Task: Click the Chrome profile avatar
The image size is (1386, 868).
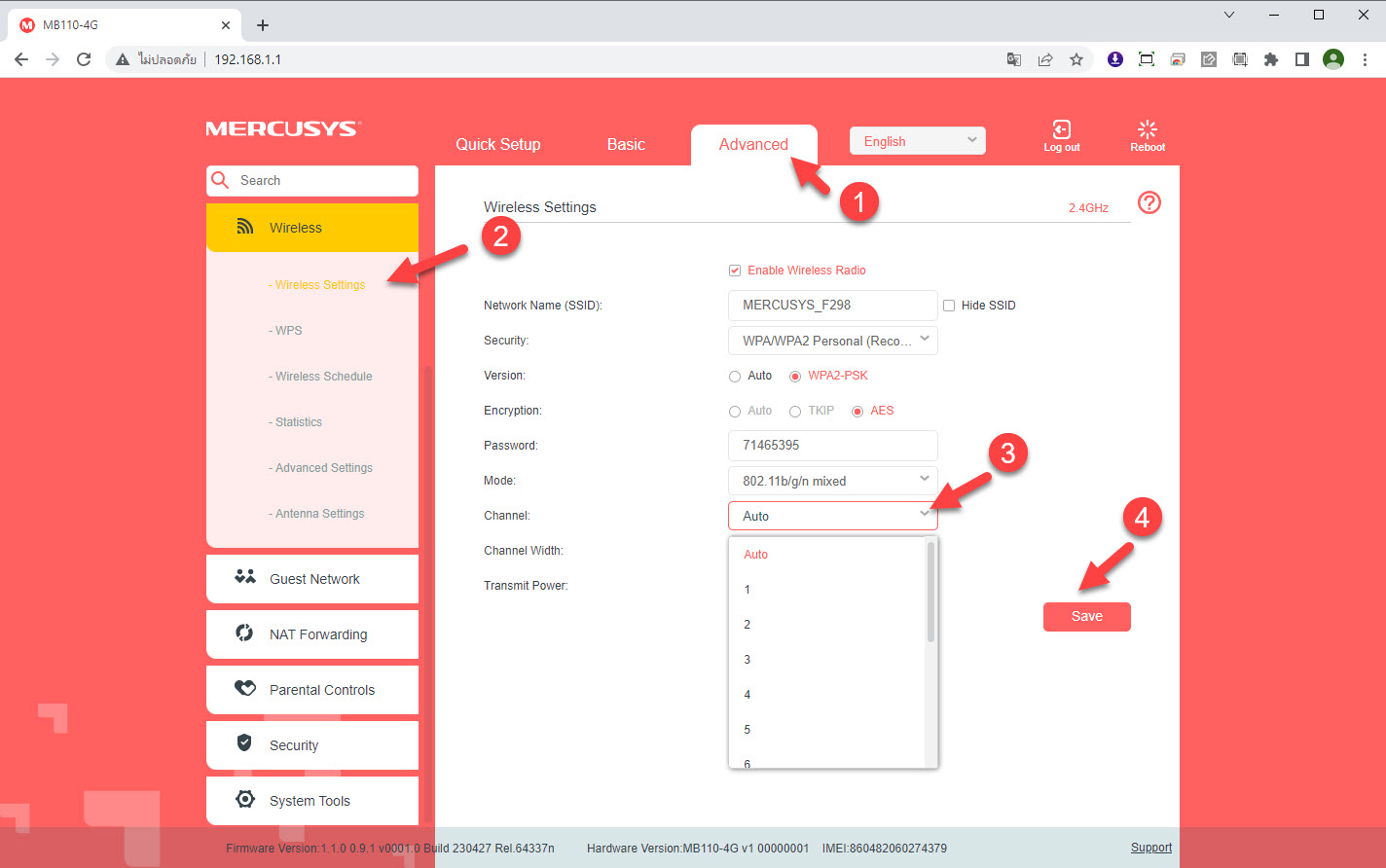Action: [x=1333, y=59]
